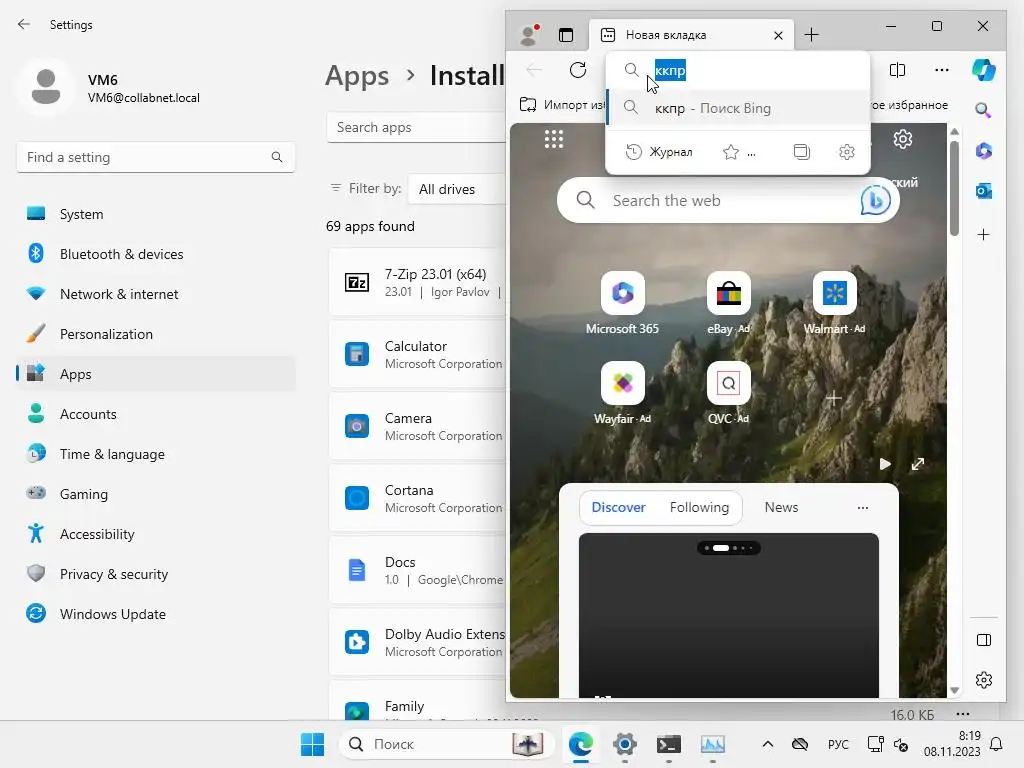Show hidden tray icons chevron
1024x768 pixels.
click(x=768, y=744)
